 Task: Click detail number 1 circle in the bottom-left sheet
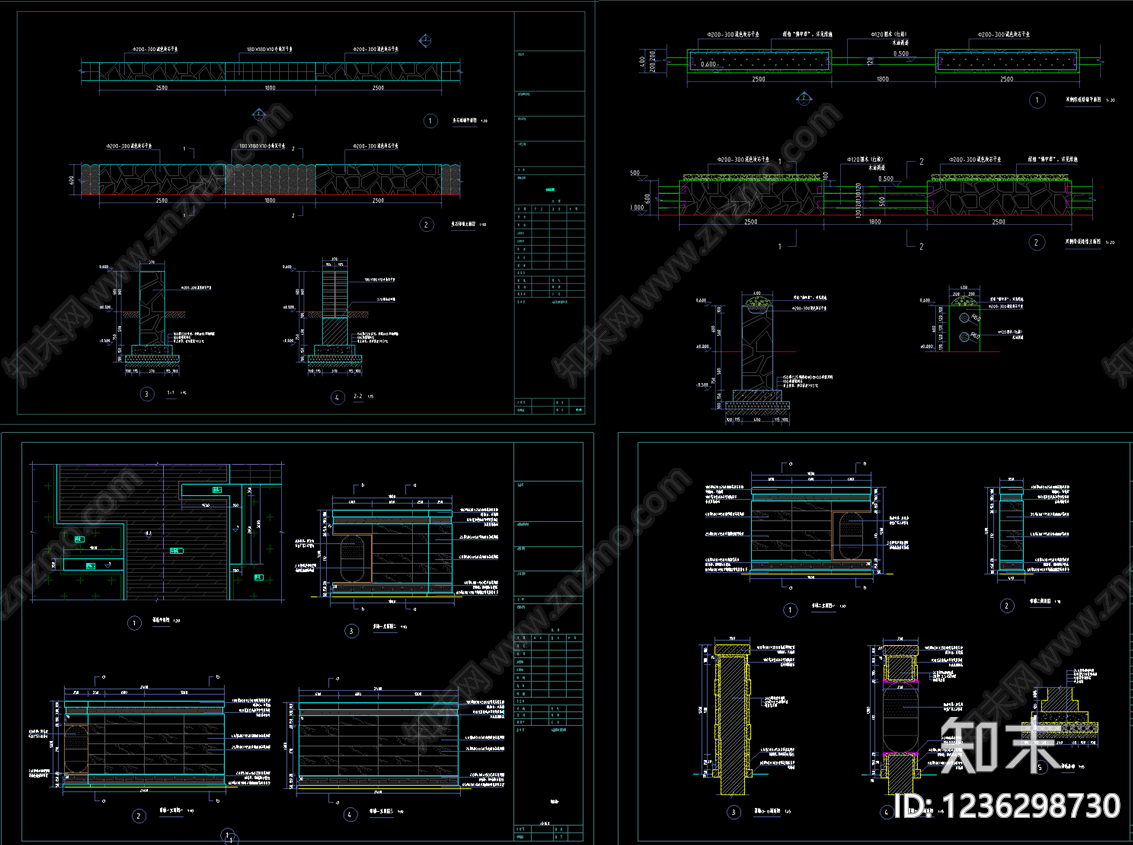tap(134, 623)
